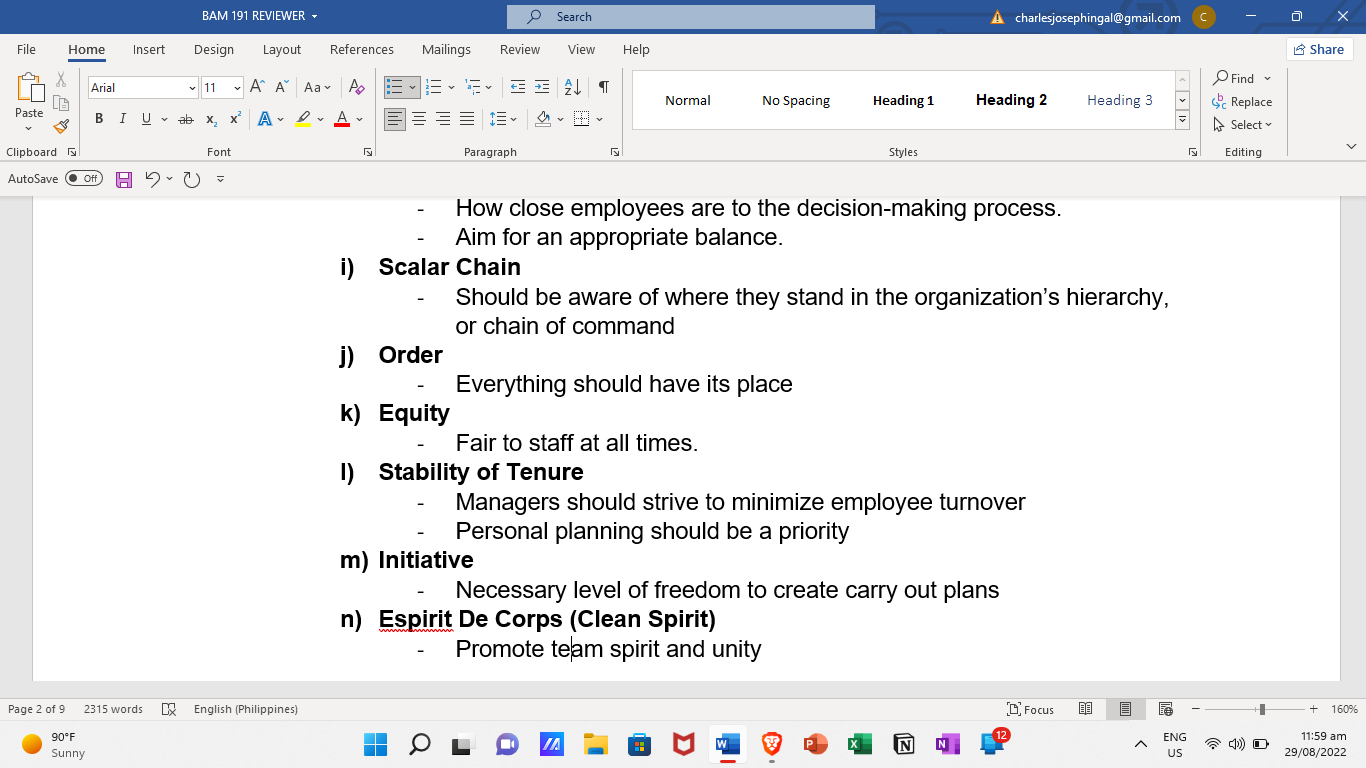Select Print Layout view button
This screenshot has width=1366, height=768.
pyautogui.click(x=1125, y=709)
